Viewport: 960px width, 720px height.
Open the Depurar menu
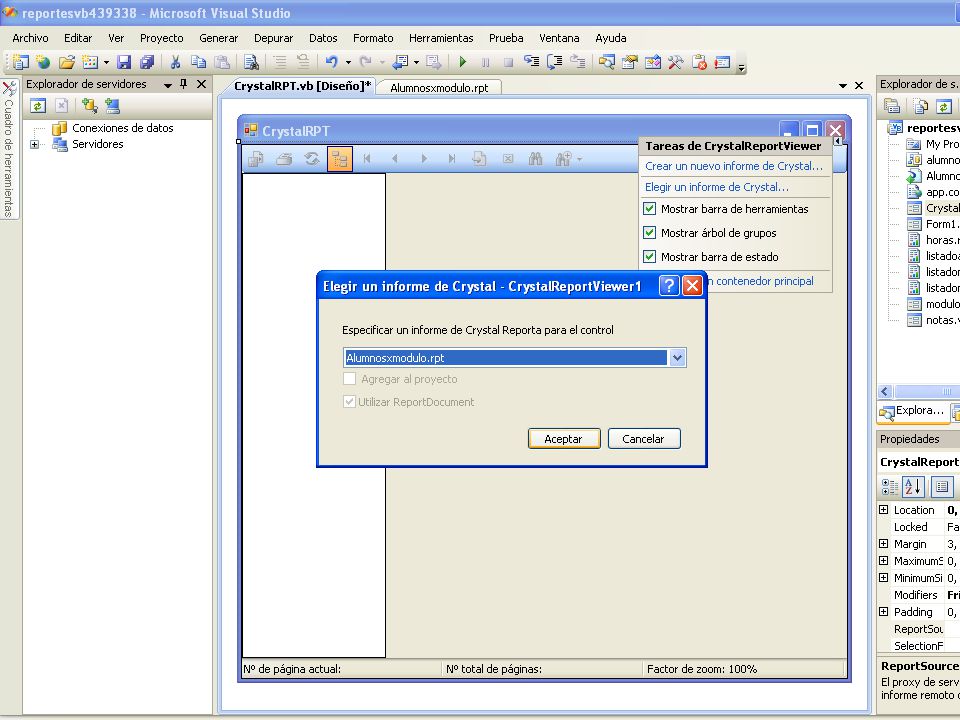click(274, 38)
